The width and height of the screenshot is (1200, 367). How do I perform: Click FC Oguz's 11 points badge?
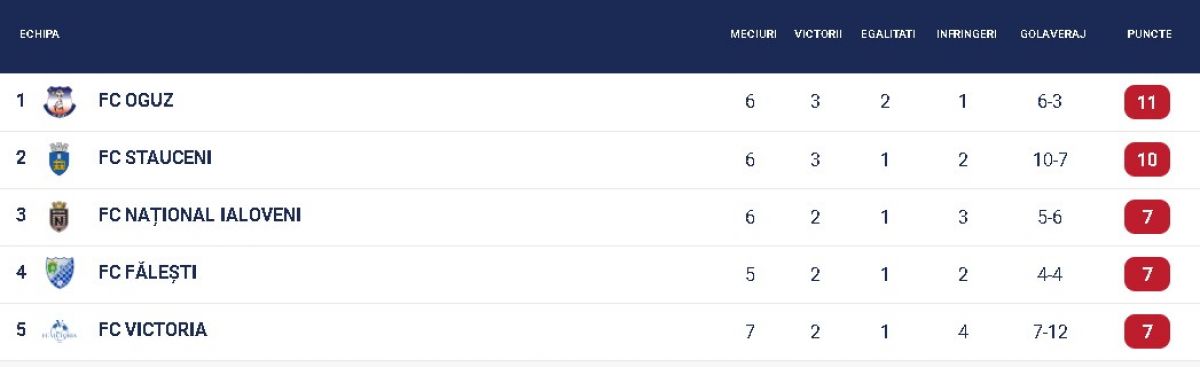[x=1147, y=102]
